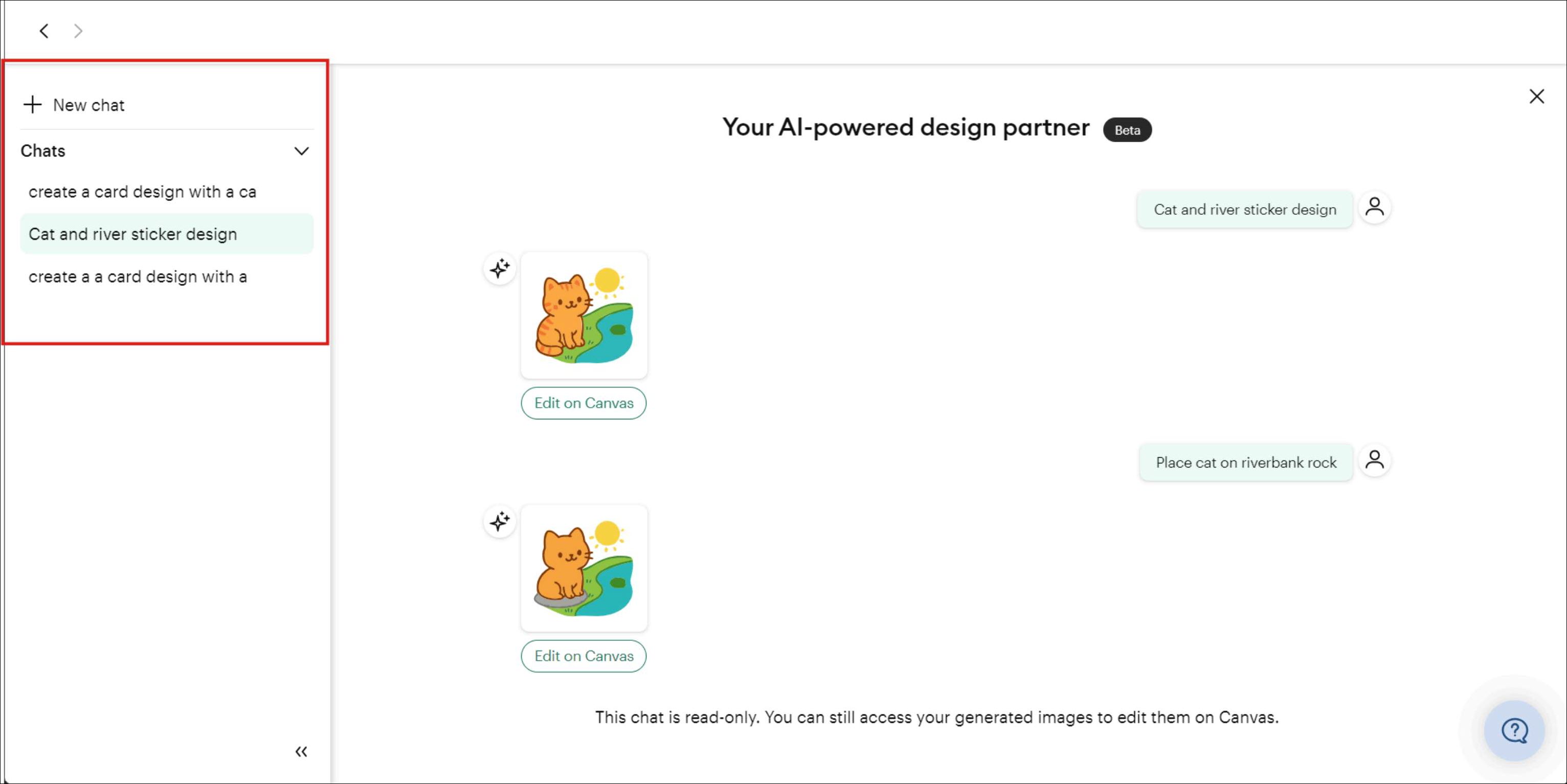Click the user avatar beside 'Cat and river sticker design'
The height and width of the screenshot is (784, 1567).
(x=1375, y=208)
